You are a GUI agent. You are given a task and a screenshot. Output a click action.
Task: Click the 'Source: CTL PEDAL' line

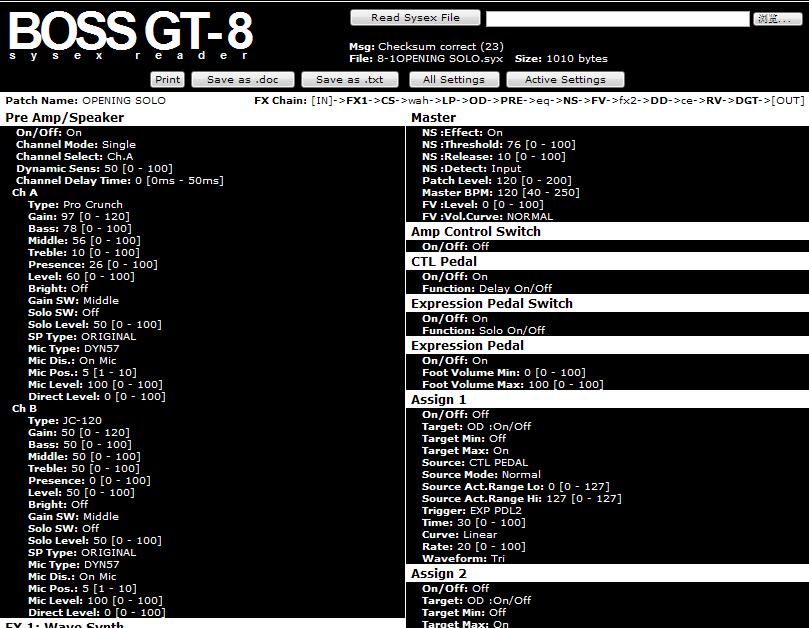475,462
